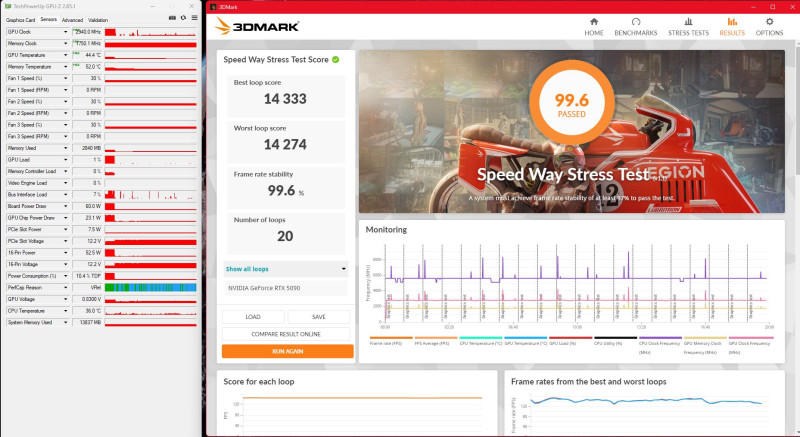Click the Memory Temperature 52.0 °C reading
The width and height of the screenshot is (800, 437).
point(87,67)
